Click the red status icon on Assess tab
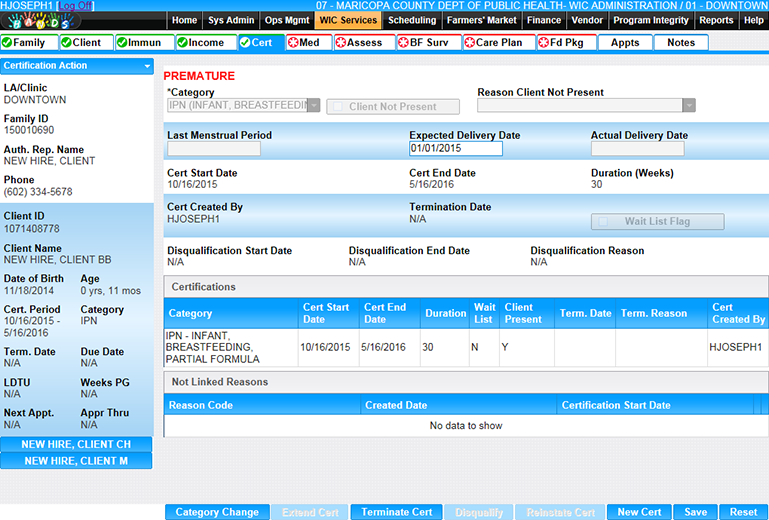Viewport: 769px width, 520px height. (341, 43)
